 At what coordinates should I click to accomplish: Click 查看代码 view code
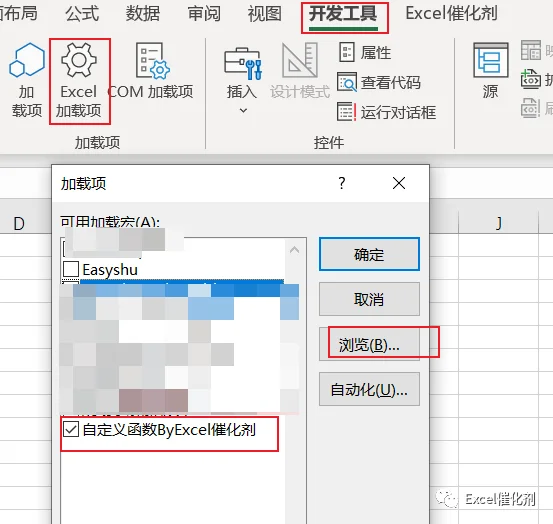(379, 83)
